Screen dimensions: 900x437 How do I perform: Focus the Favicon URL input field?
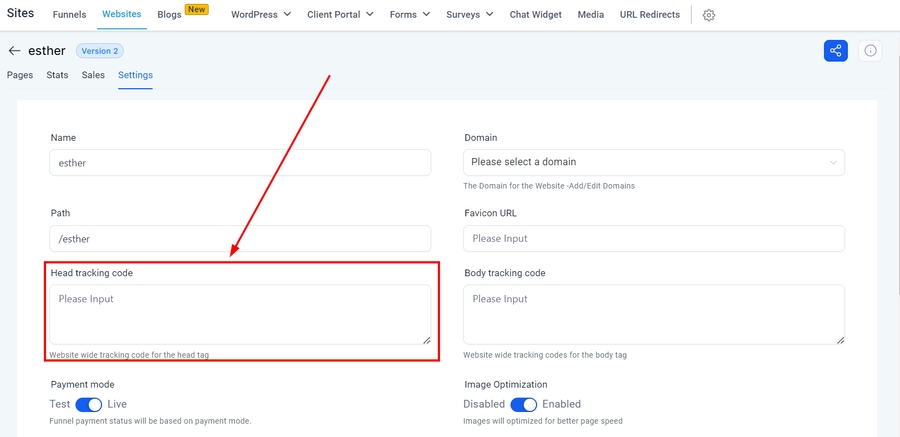654,238
